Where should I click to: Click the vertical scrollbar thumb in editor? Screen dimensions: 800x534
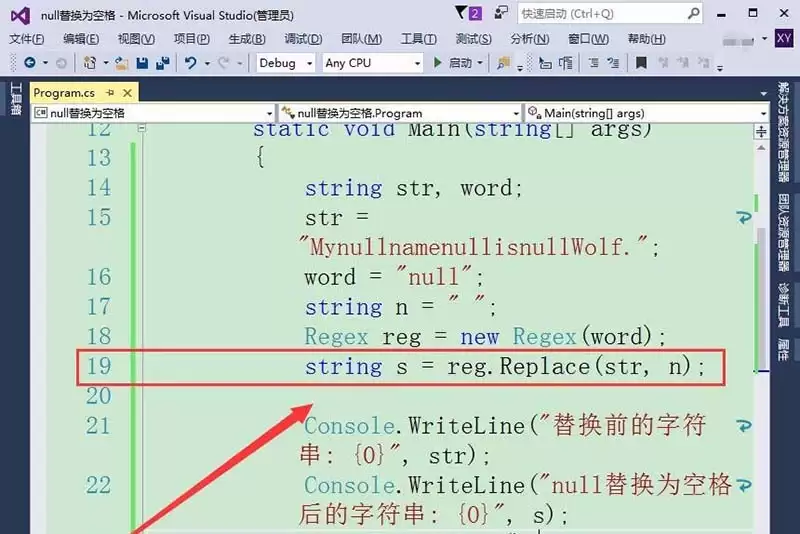coord(761,299)
